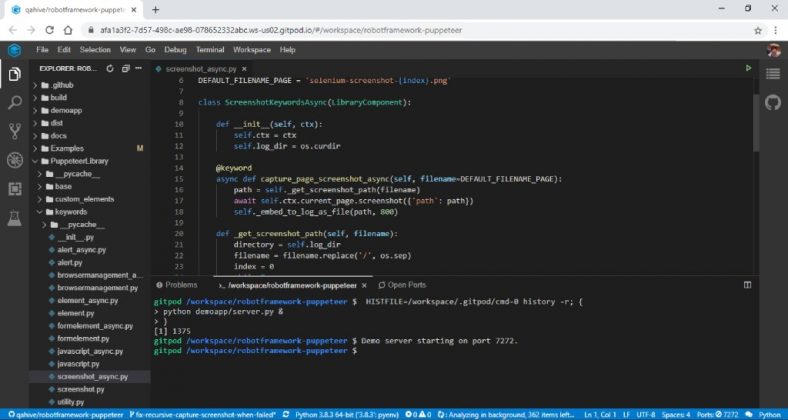Open the File menu
This screenshot has height=420, width=788.
(42, 50)
